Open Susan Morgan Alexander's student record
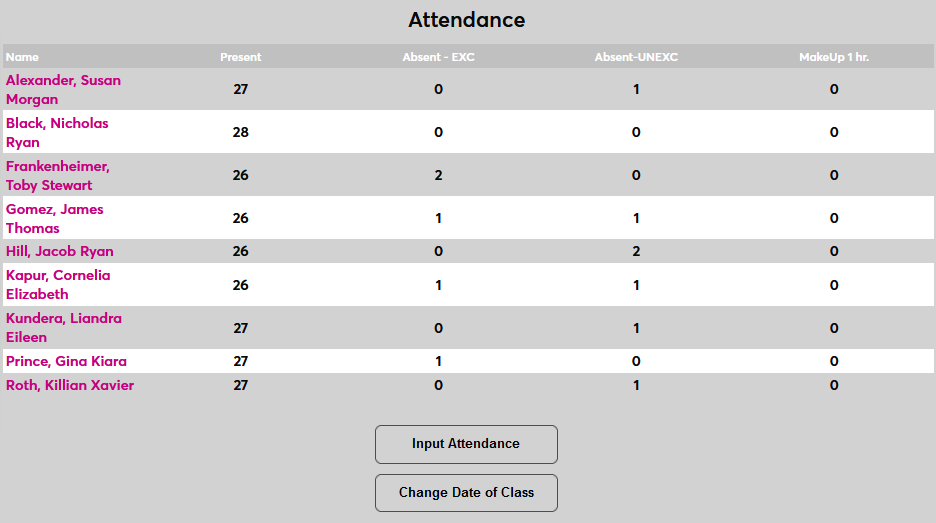This screenshot has width=936, height=523. 63,90
